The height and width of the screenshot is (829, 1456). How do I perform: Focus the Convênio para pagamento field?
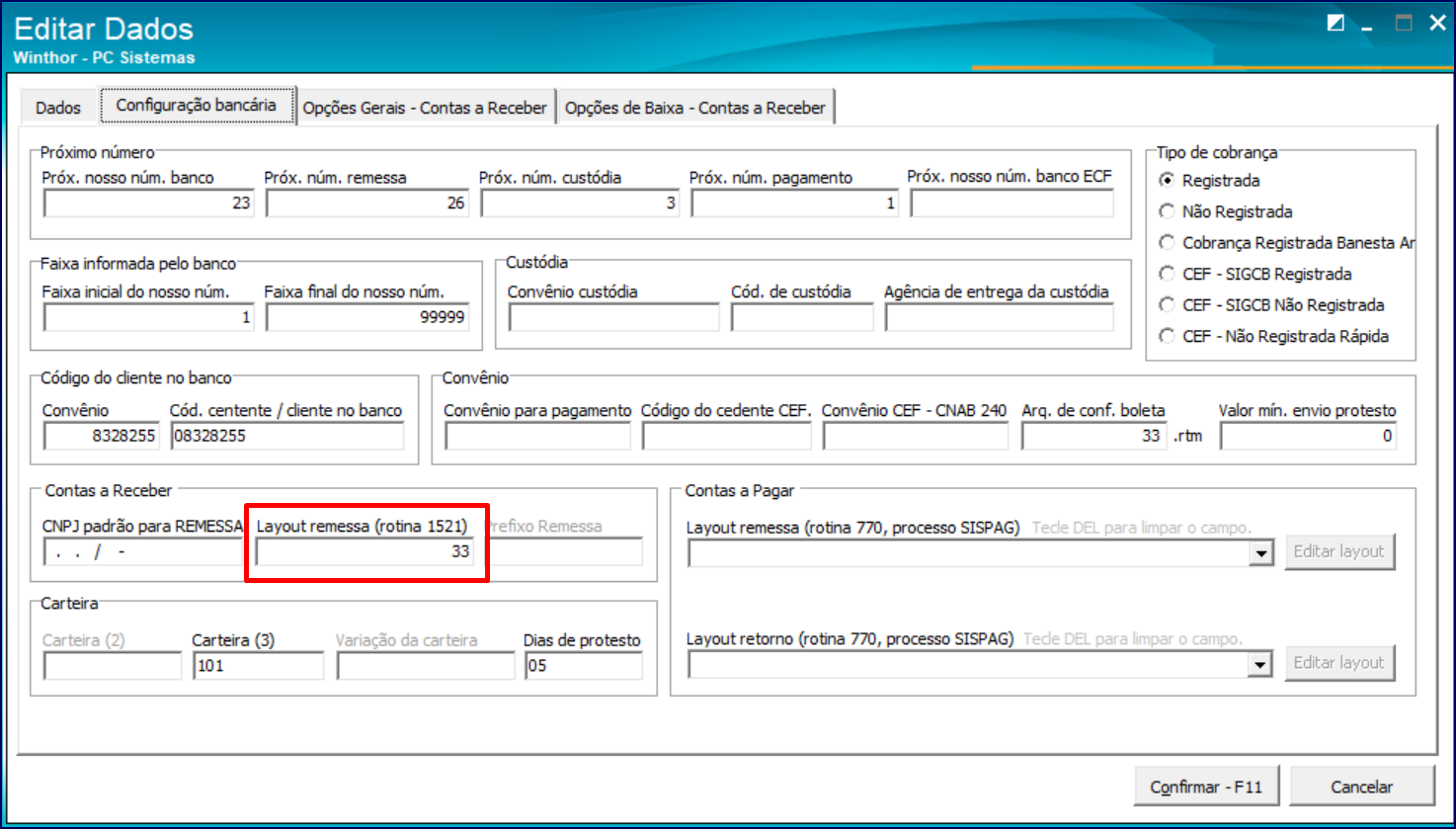537,436
